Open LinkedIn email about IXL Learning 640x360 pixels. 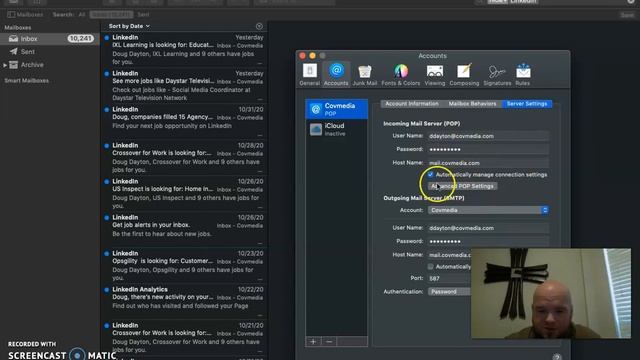(184, 49)
